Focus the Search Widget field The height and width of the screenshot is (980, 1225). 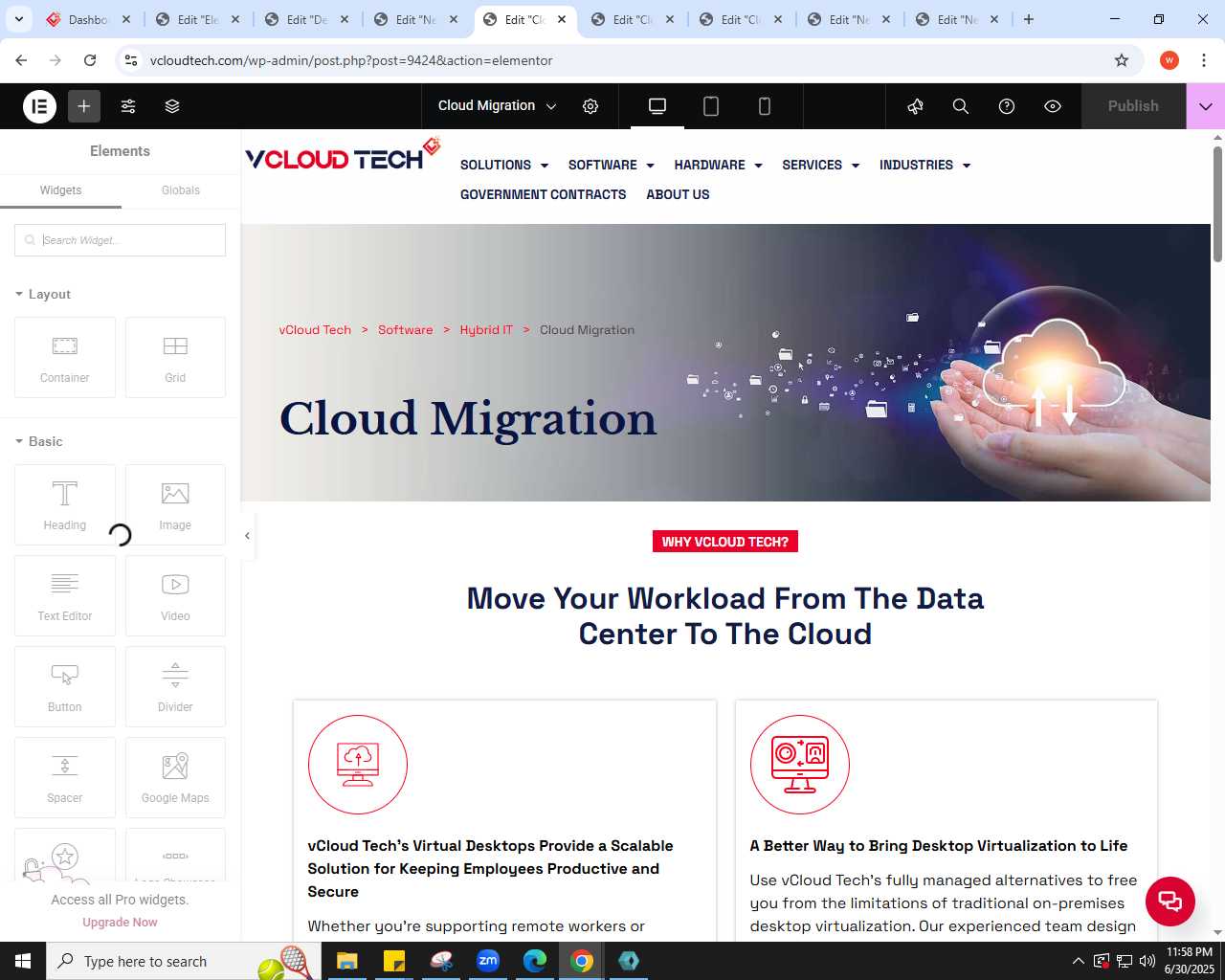click(120, 240)
